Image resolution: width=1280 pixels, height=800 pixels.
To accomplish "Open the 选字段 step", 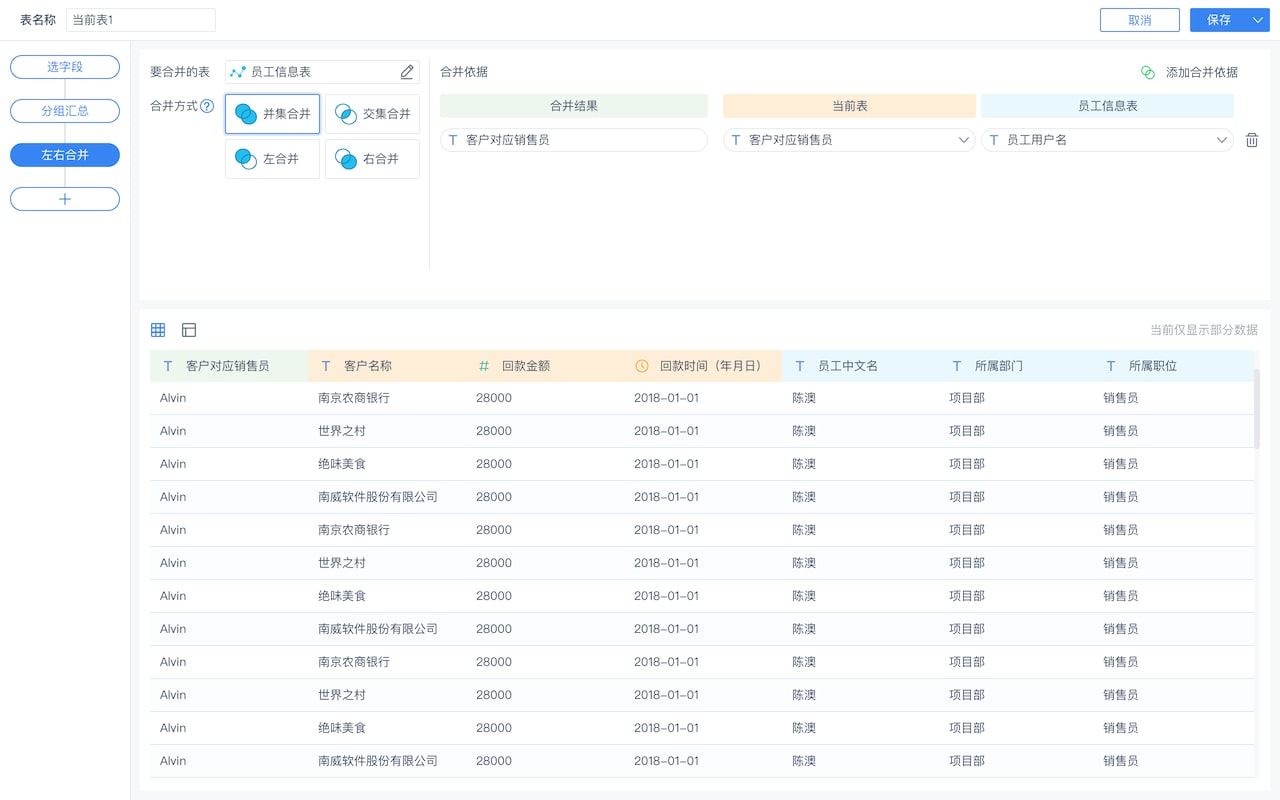I will click(65, 67).
